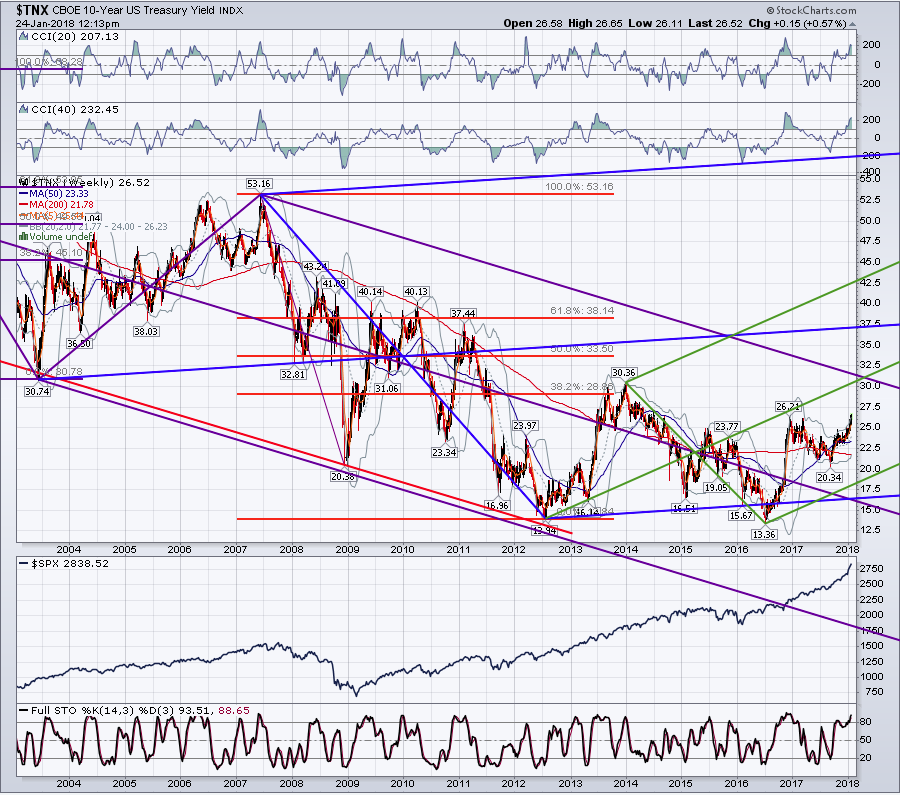Click the '50.0%: 33.50' Fibonacci label
900x795 pixels.
click(x=582, y=348)
